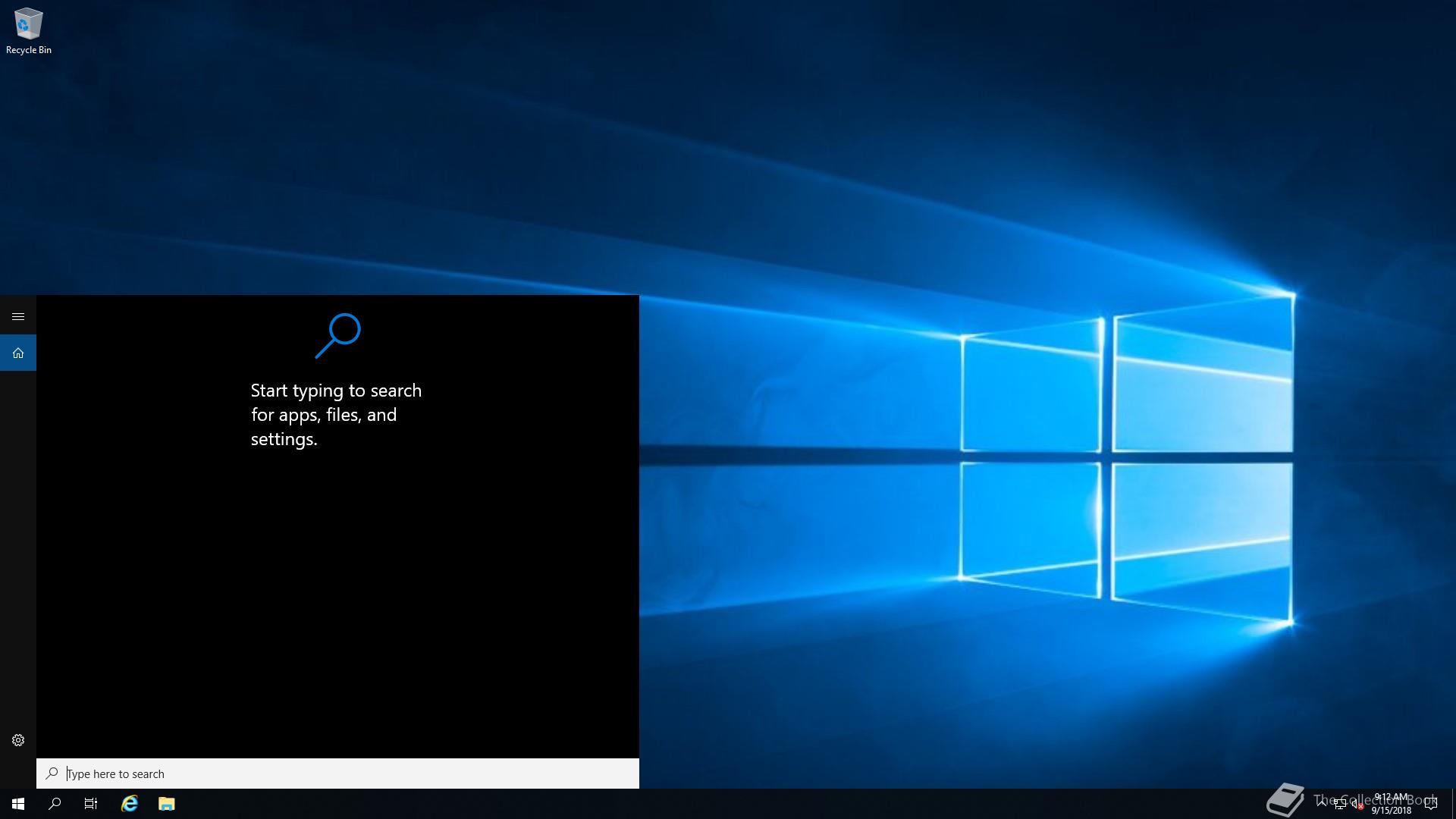This screenshot has width=1456, height=819.
Task: Open the clock showing 9:12 AM
Action: tap(1391, 804)
